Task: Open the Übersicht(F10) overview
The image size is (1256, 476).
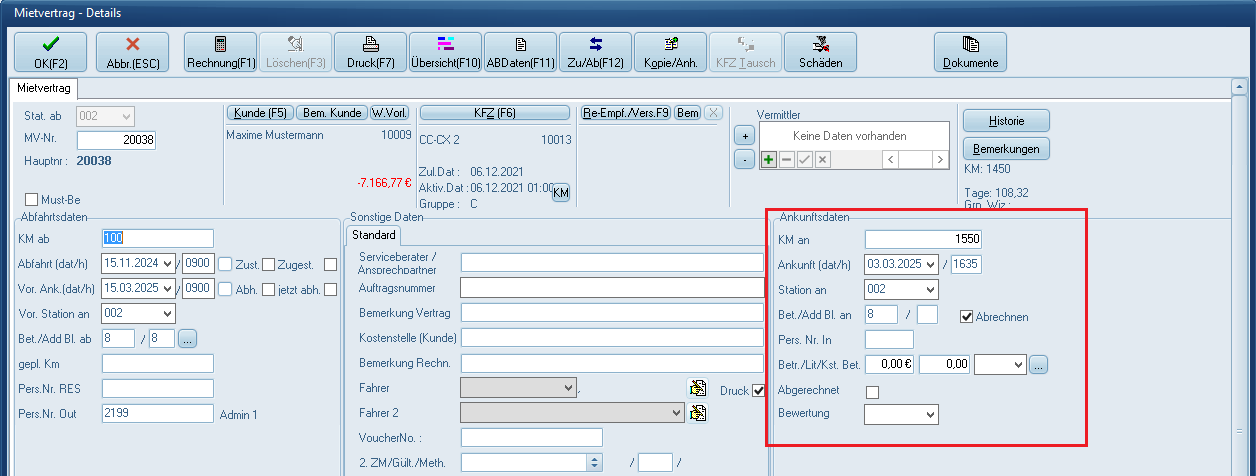Action: pyautogui.click(x=446, y=52)
